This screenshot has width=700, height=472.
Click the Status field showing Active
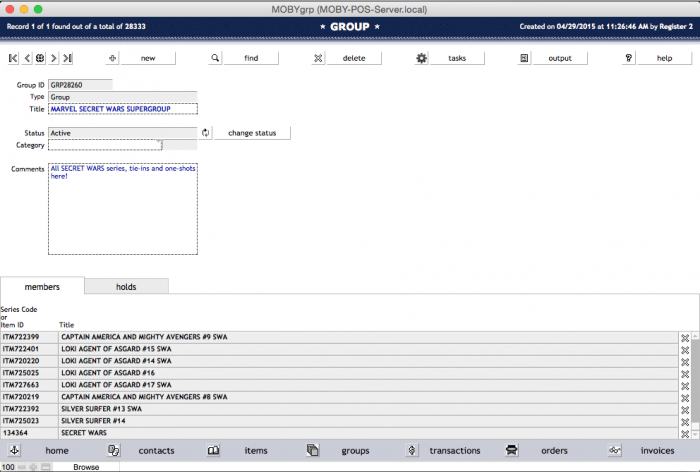[x=123, y=133]
